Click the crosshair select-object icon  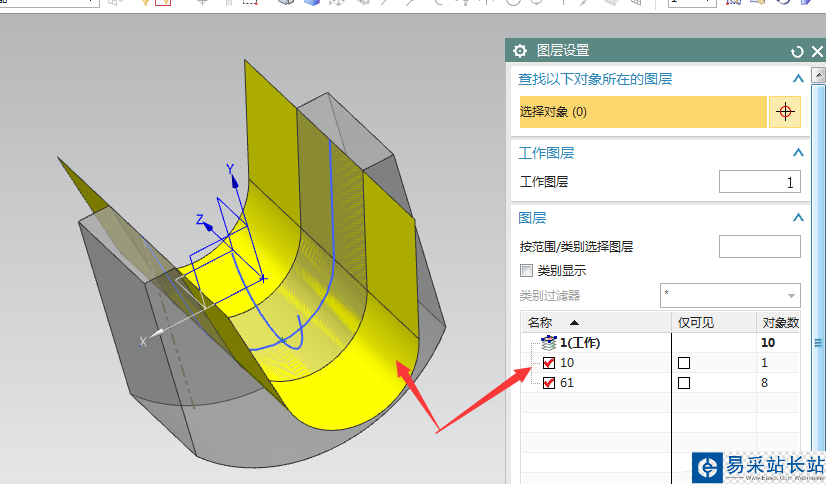click(785, 112)
